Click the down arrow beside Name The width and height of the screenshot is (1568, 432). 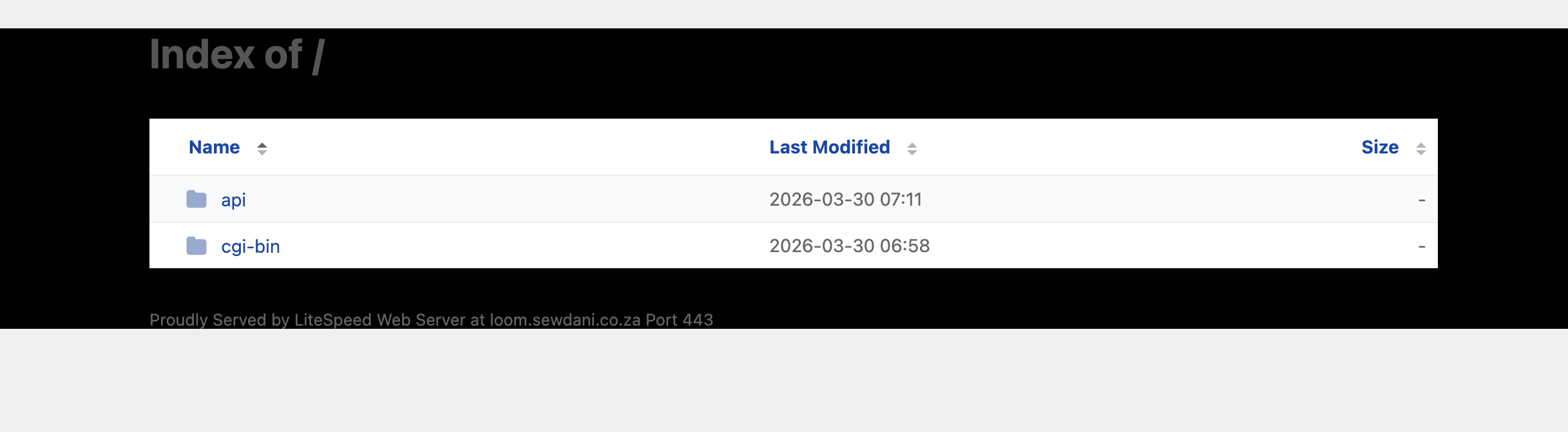[262, 153]
